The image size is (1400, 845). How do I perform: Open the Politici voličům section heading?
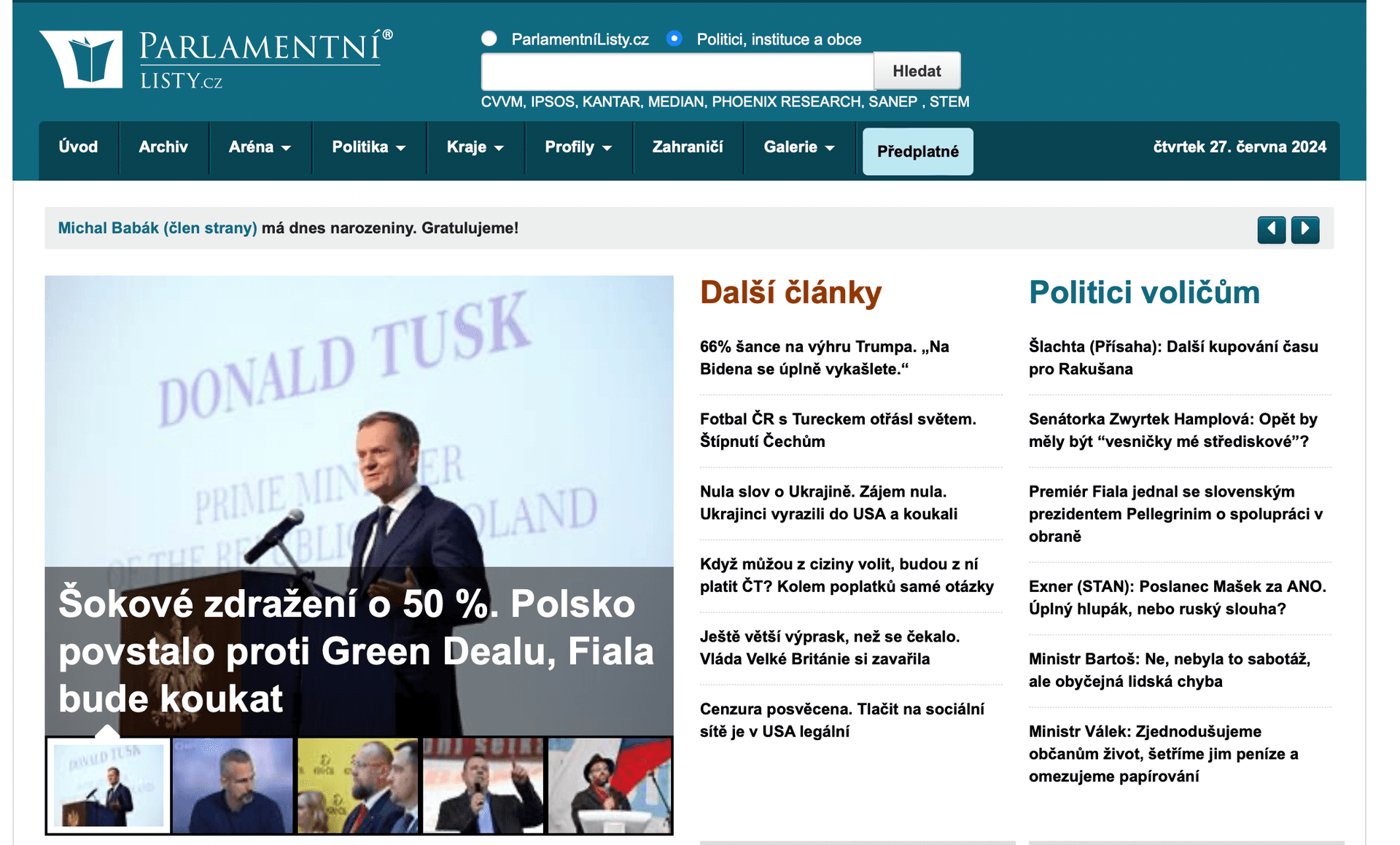pos(1144,292)
